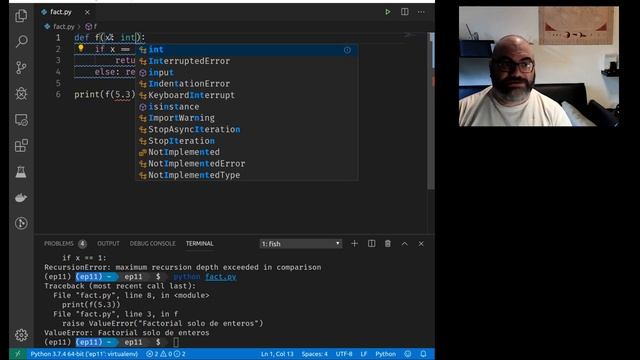Open the Explorer view in activity bar
The width and height of the screenshot is (640, 360).
tap(21, 16)
